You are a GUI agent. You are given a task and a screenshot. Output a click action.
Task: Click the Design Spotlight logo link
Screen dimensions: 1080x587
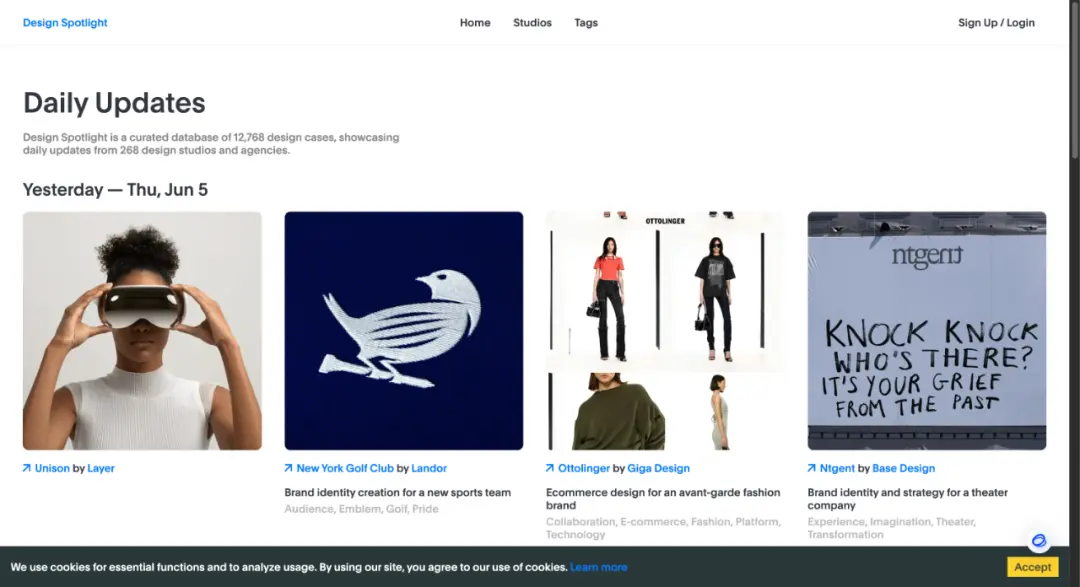[x=65, y=23]
